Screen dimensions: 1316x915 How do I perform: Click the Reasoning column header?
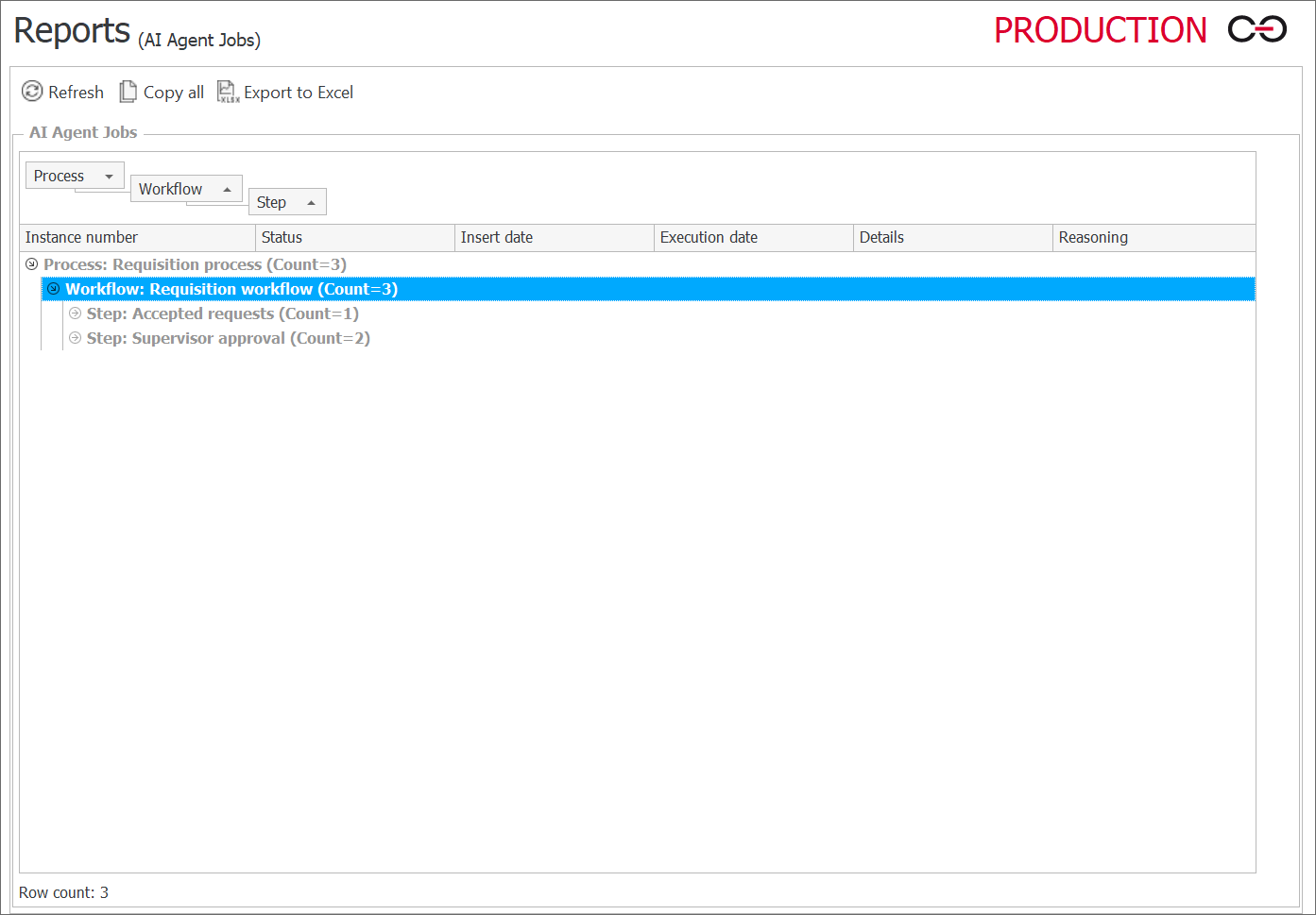click(x=1153, y=238)
